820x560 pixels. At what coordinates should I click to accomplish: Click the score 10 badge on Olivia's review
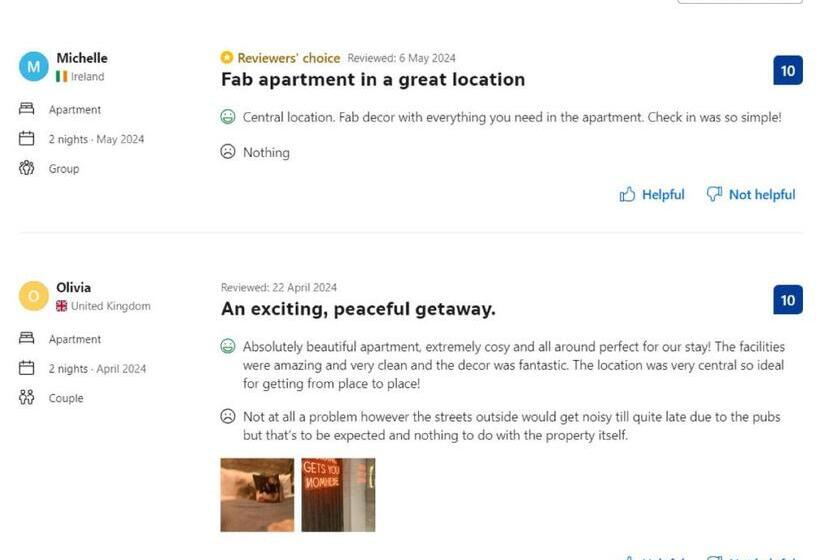pos(788,300)
